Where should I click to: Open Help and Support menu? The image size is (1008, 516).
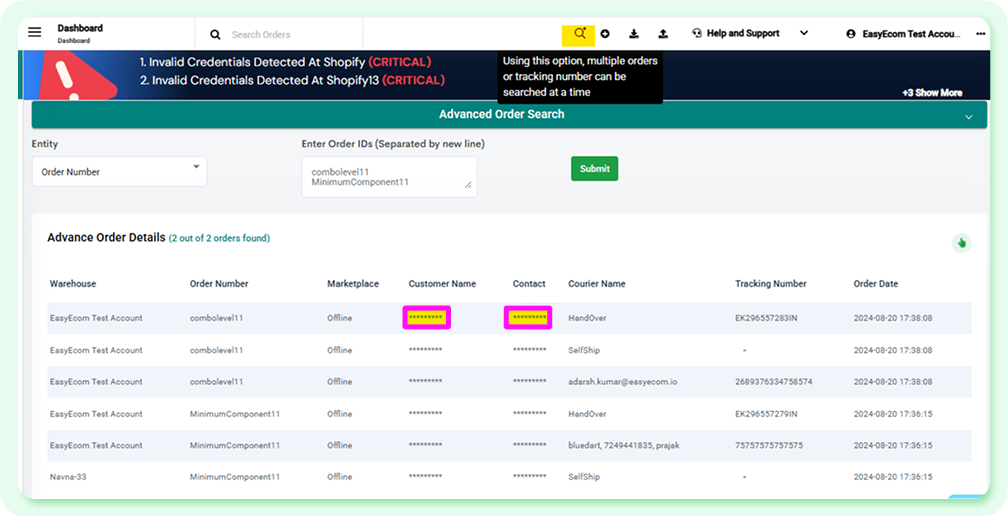[x=743, y=33]
